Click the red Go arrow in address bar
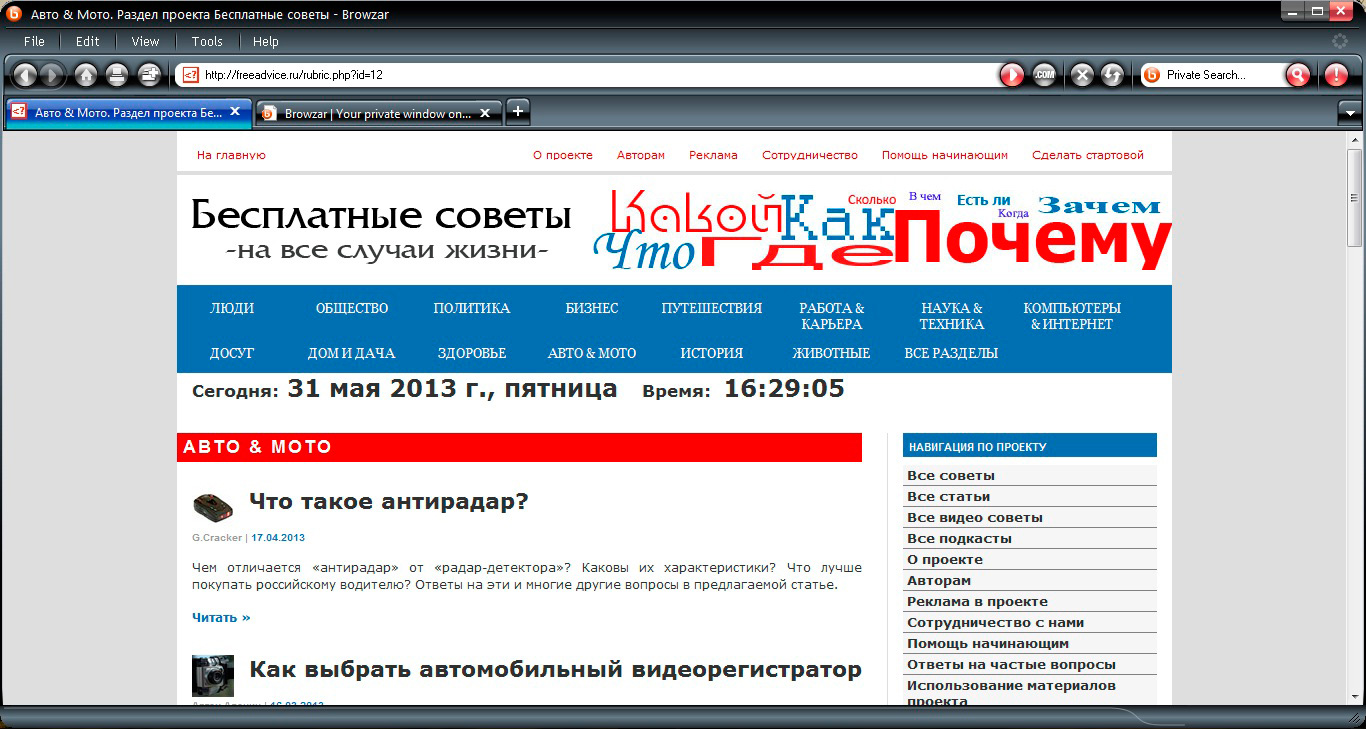 tap(1012, 75)
